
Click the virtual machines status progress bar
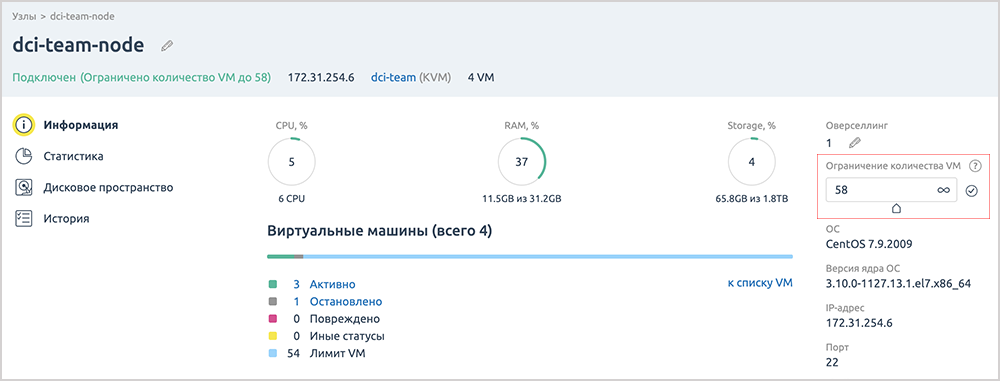click(x=530, y=257)
